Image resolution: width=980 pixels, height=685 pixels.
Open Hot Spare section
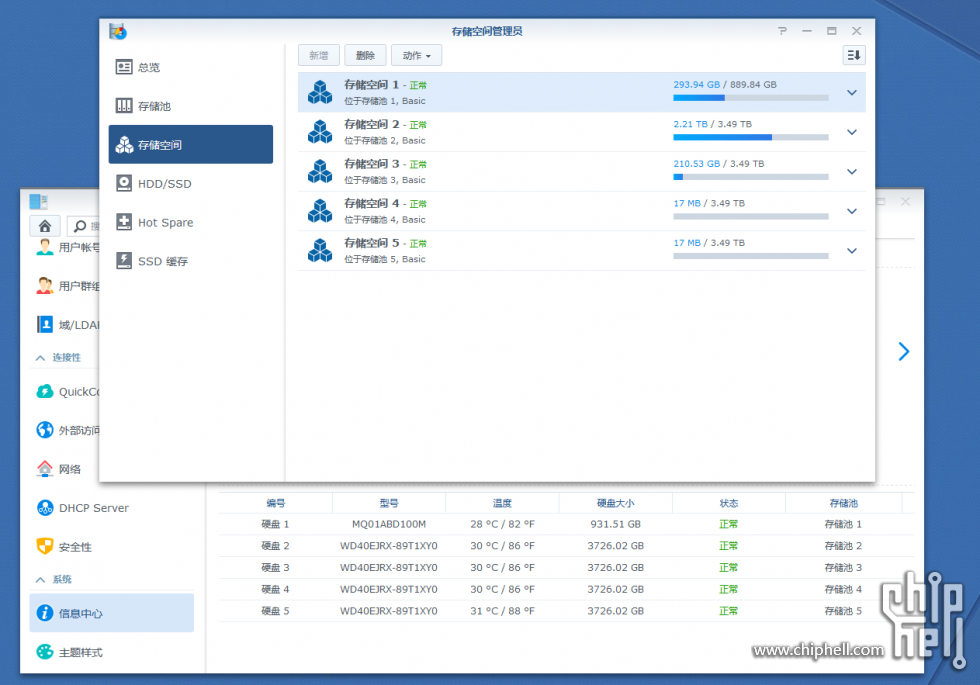[x=191, y=222]
